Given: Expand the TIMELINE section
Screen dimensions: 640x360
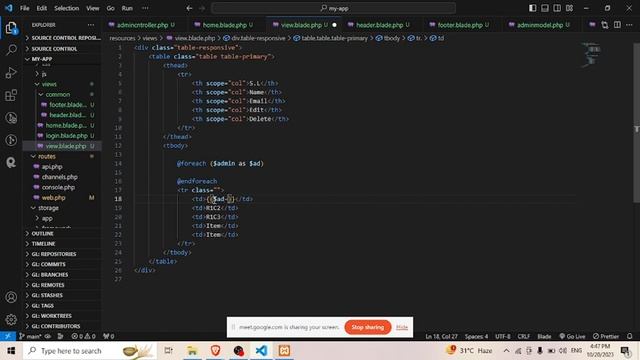Looking at the screenshot, I should click(62, 244).
